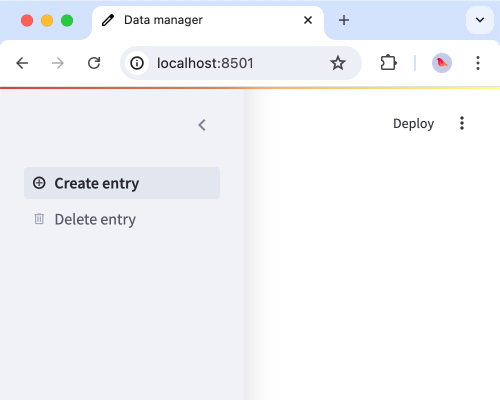Open the Create entry page

(122, 183)
